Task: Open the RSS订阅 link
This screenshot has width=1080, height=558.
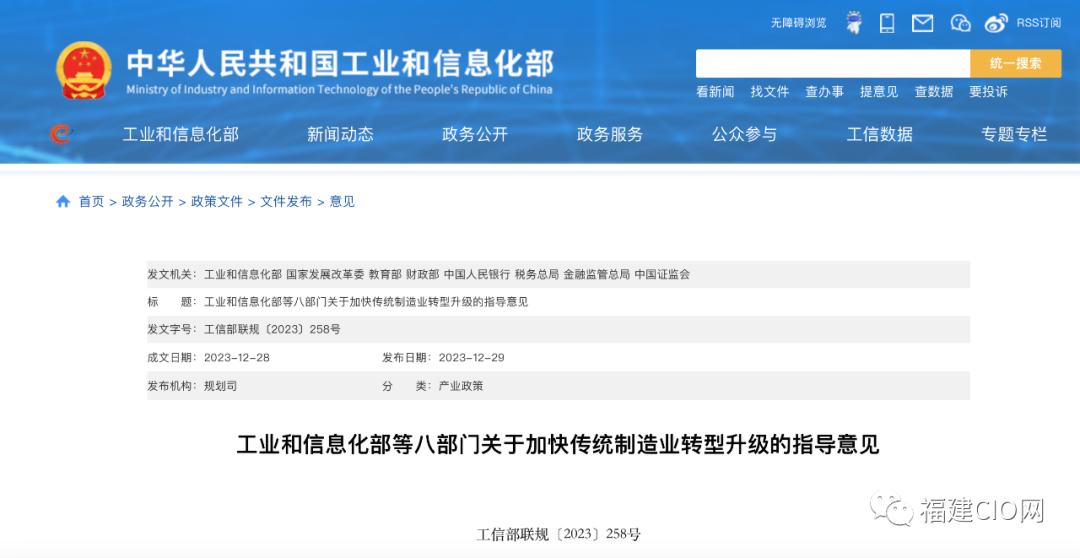Action: [1039, 22]
